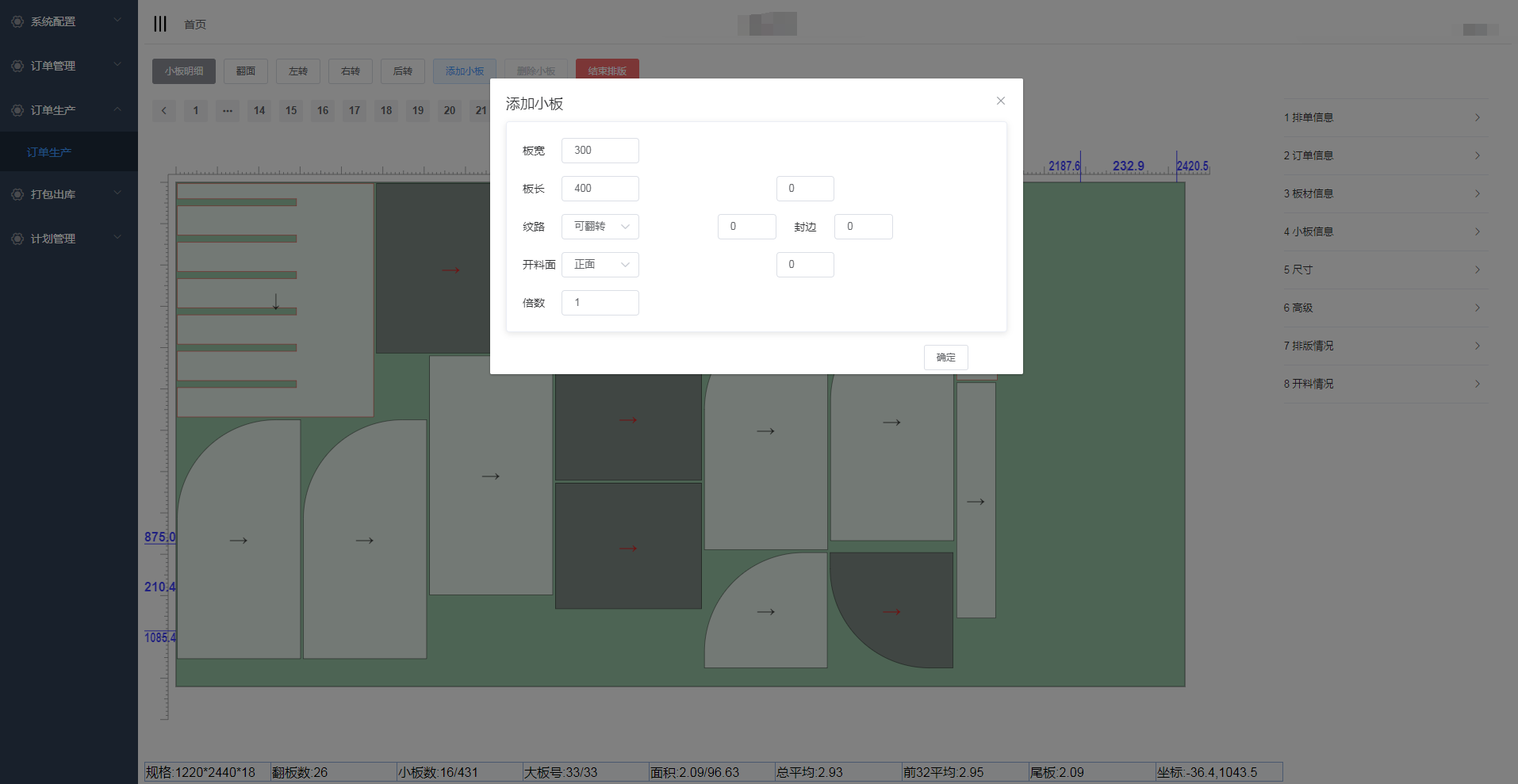The width and height of the screenshot is (1518, 784).
Task: Select the 订单生产 submenu item
Action: (49, 152)
